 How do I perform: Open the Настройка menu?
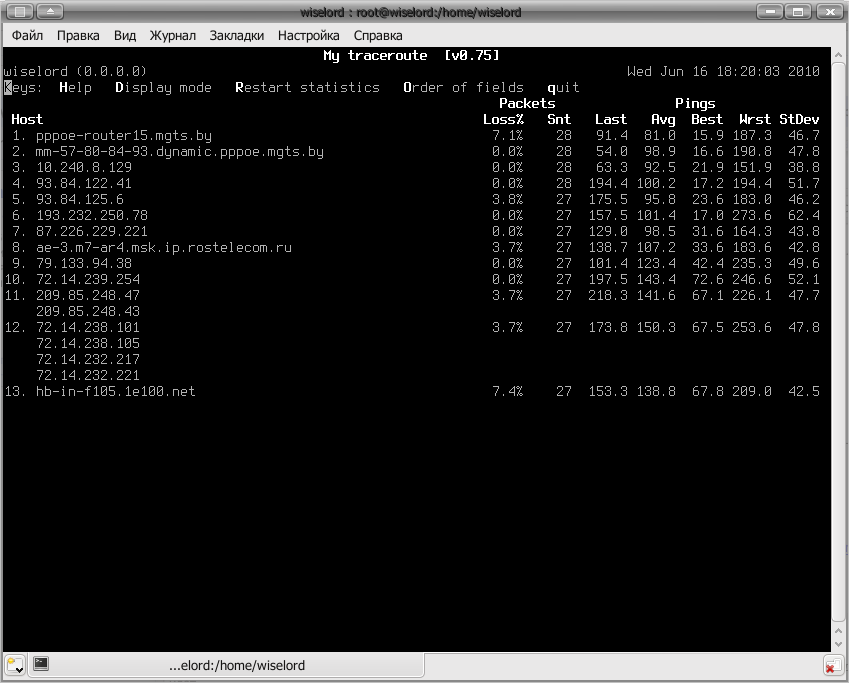(x=309, y=36)
